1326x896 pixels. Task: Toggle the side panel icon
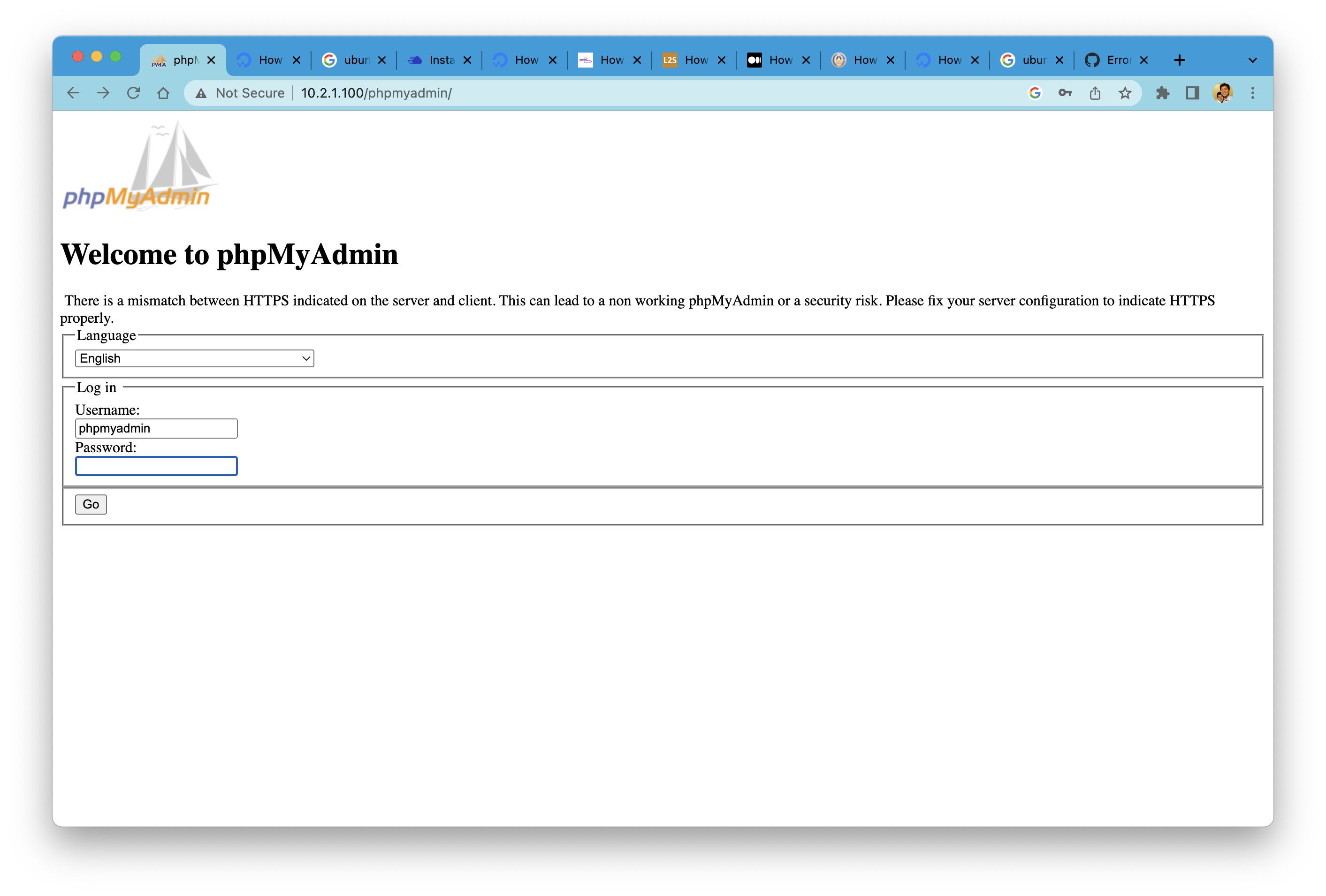click(1192, 93)
